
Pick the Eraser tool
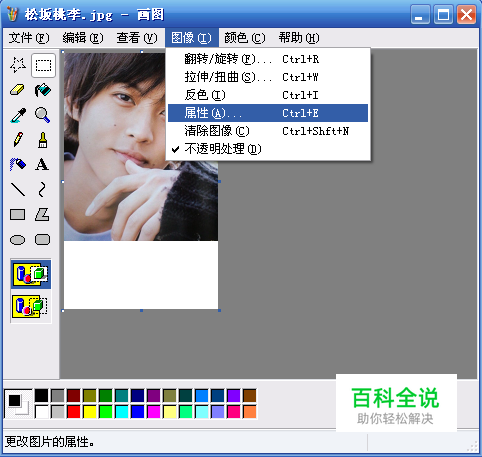pos(18,90)
